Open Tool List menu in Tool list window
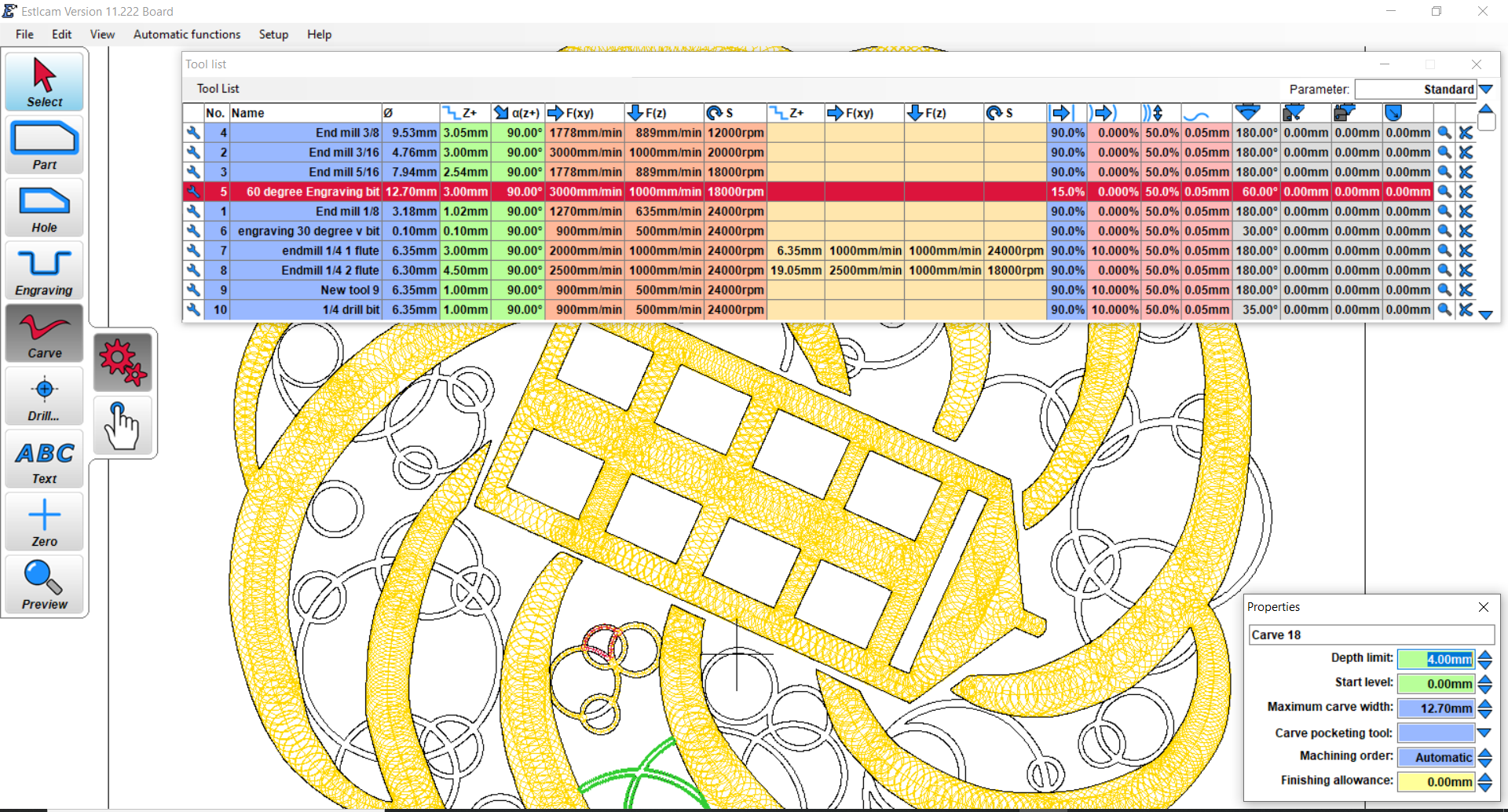The image size is (1508, 812). 218,89
